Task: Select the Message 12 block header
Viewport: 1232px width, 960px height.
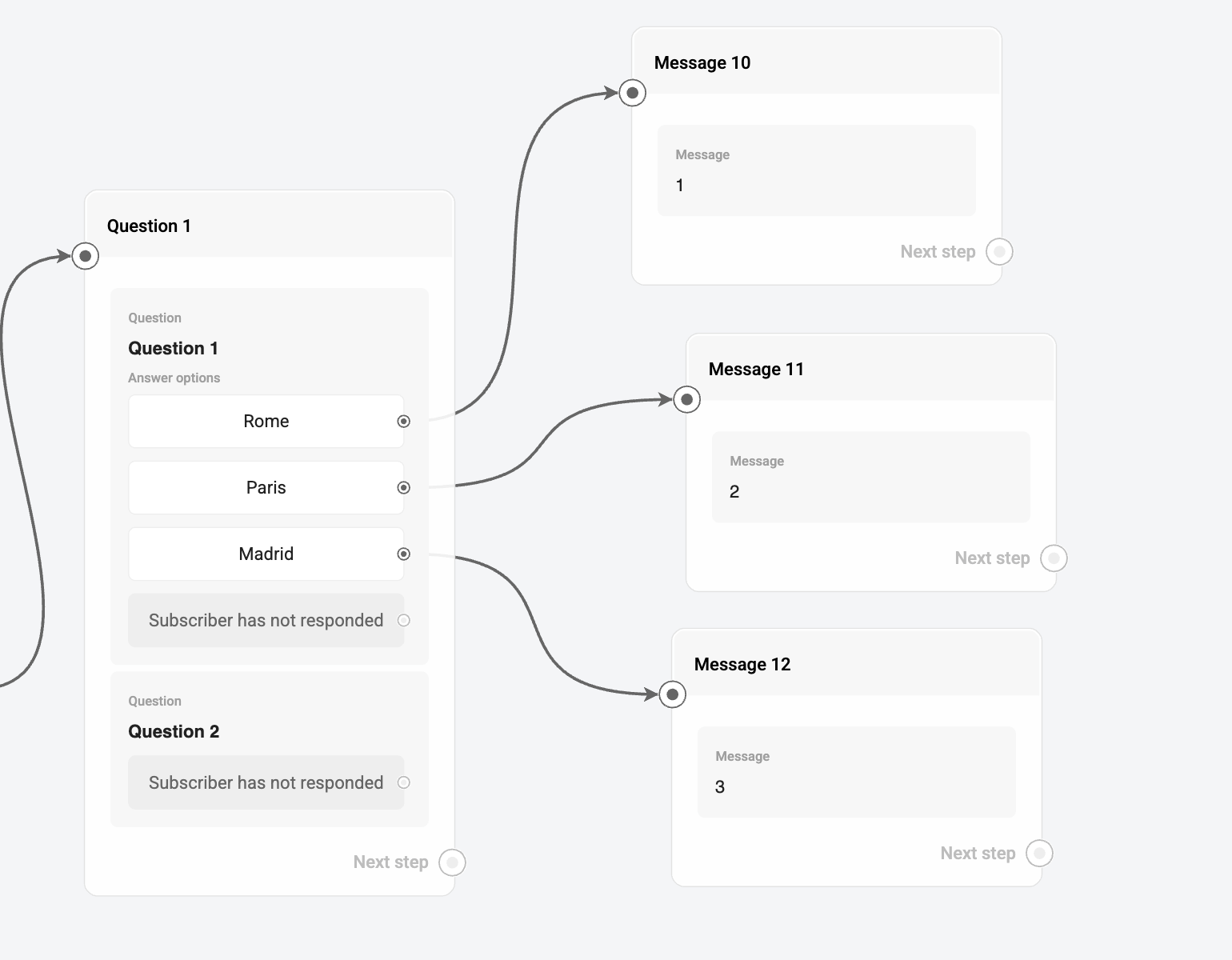Action: coord(856,664)
